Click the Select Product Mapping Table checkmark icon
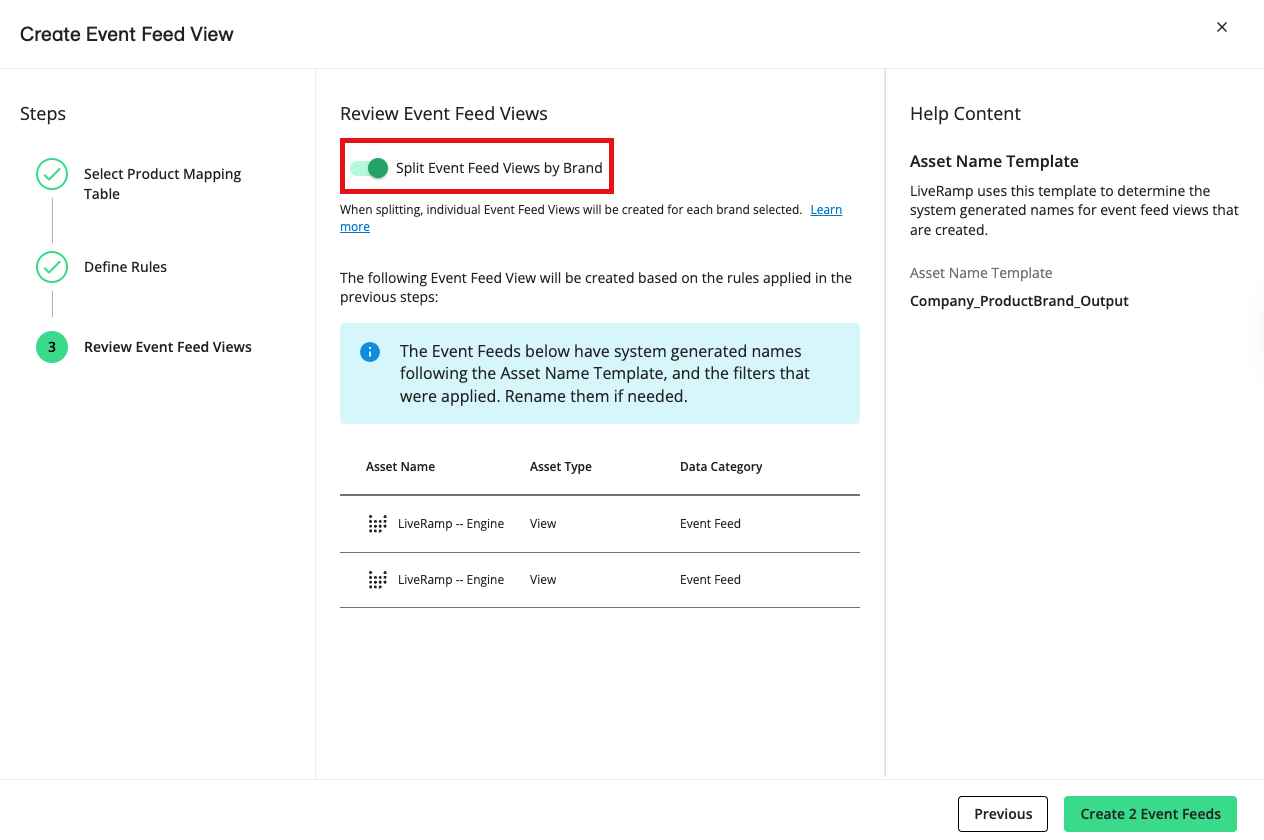 coord(52,174)
